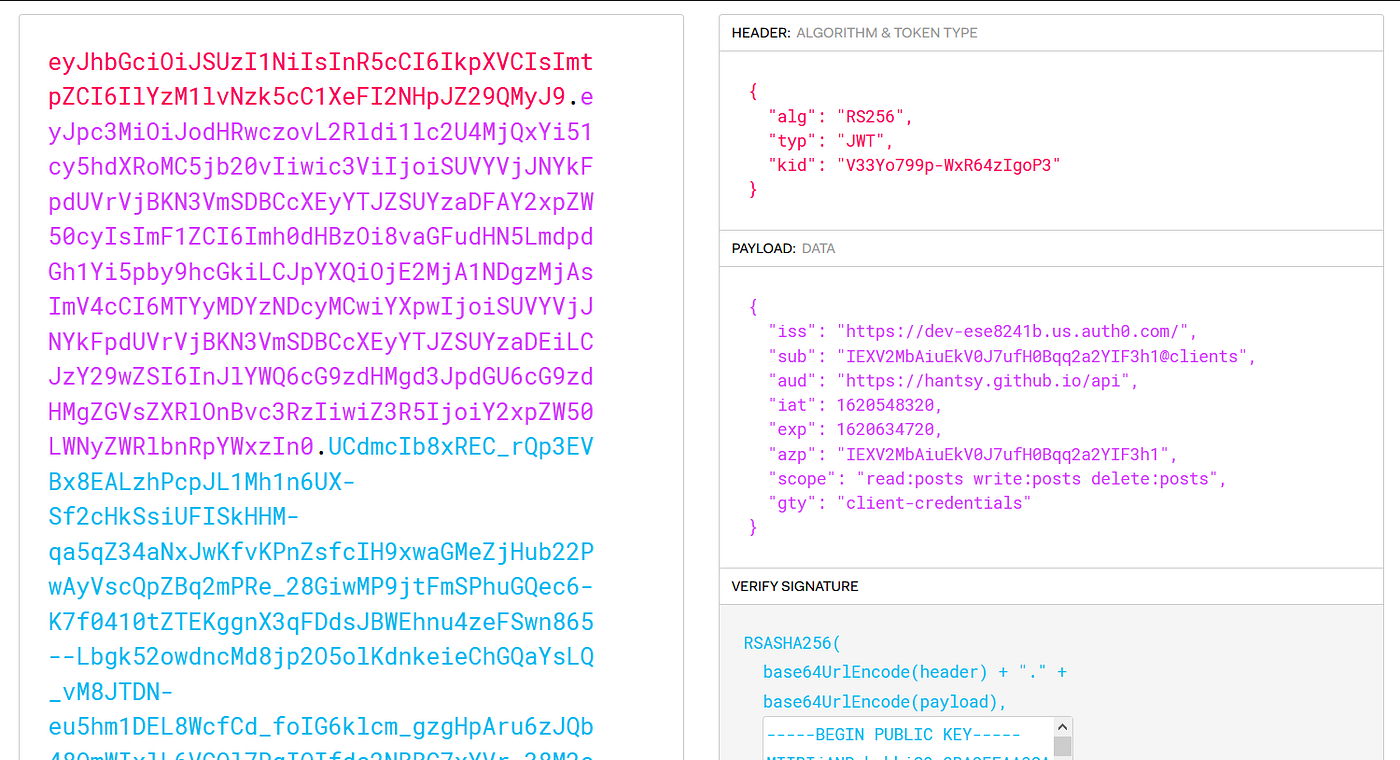The image size is (1400, 760).
Task: Click into the BEGIN PUBLIC KEY text box
Action: point(908,738)
